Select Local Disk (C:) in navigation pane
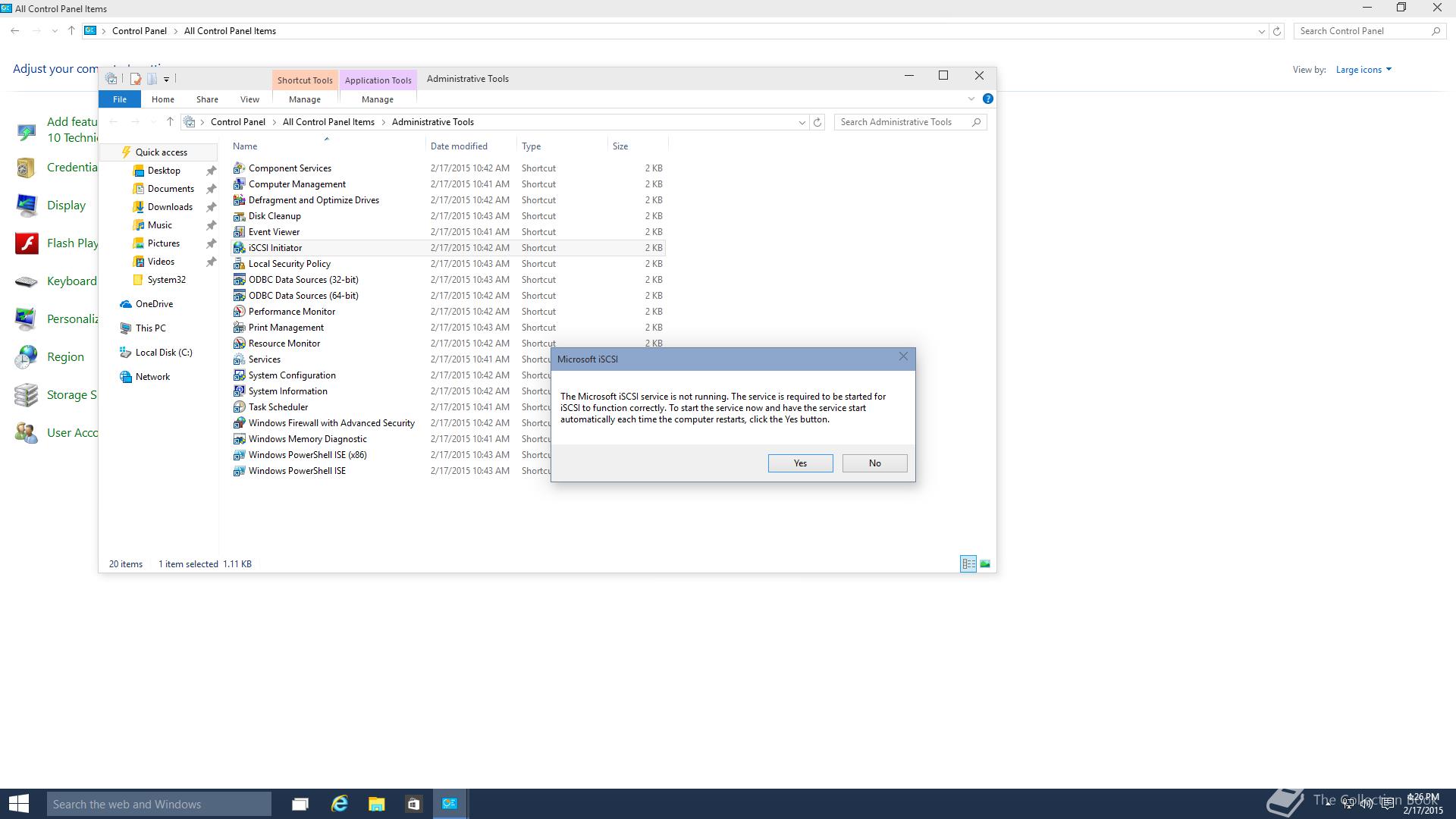 point(164,353)
